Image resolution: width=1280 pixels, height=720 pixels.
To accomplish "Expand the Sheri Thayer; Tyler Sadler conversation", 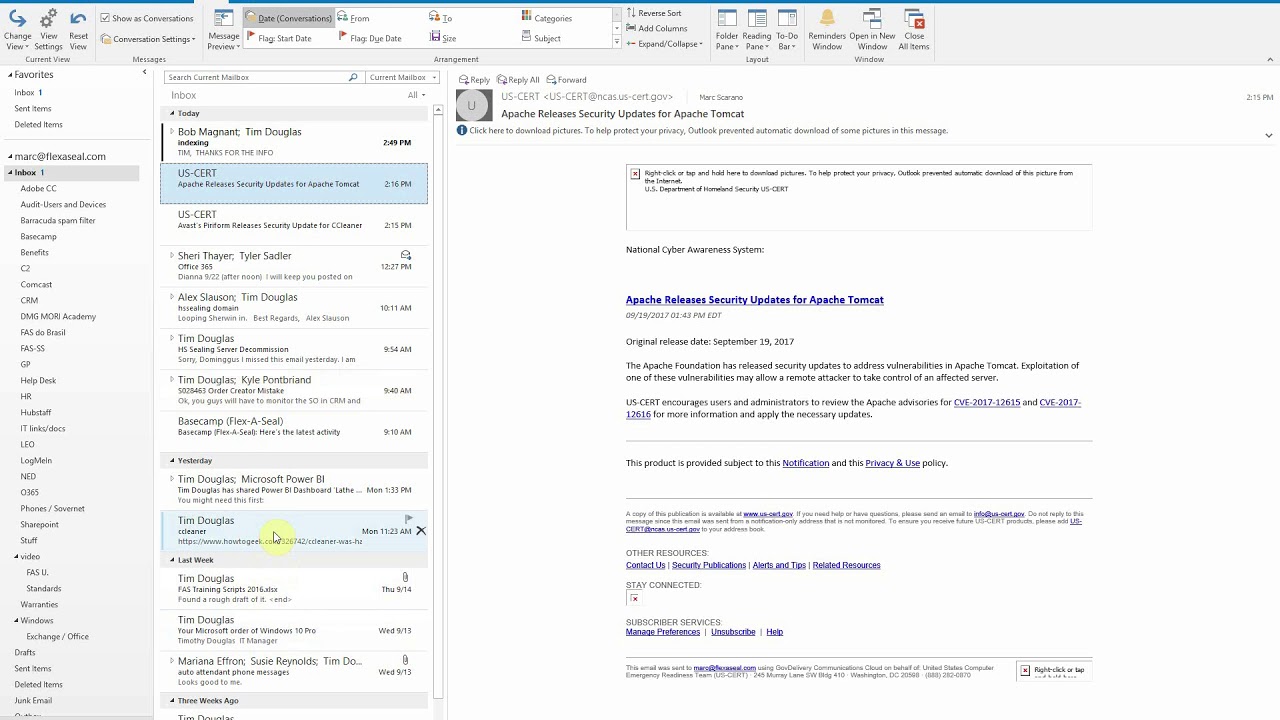I will [171, 255].
